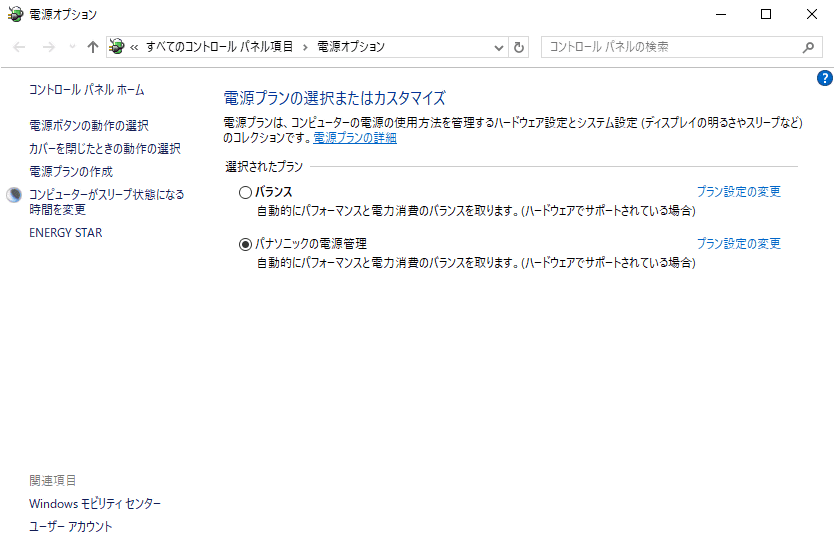Expand breadcrumb chevron before すべてのコントロール パネル項目

pos(134,47)
